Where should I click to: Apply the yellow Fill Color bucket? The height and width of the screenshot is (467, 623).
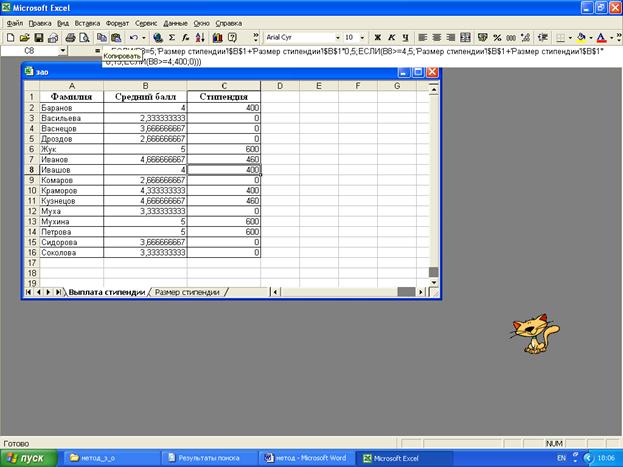click(581, 38)
